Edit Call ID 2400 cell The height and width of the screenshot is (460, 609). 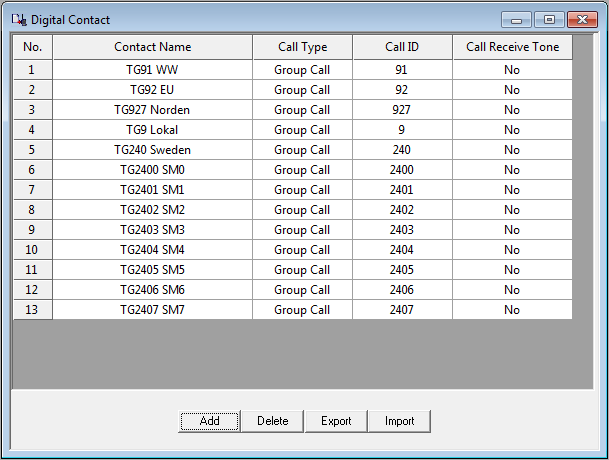[x=402, y=170]
